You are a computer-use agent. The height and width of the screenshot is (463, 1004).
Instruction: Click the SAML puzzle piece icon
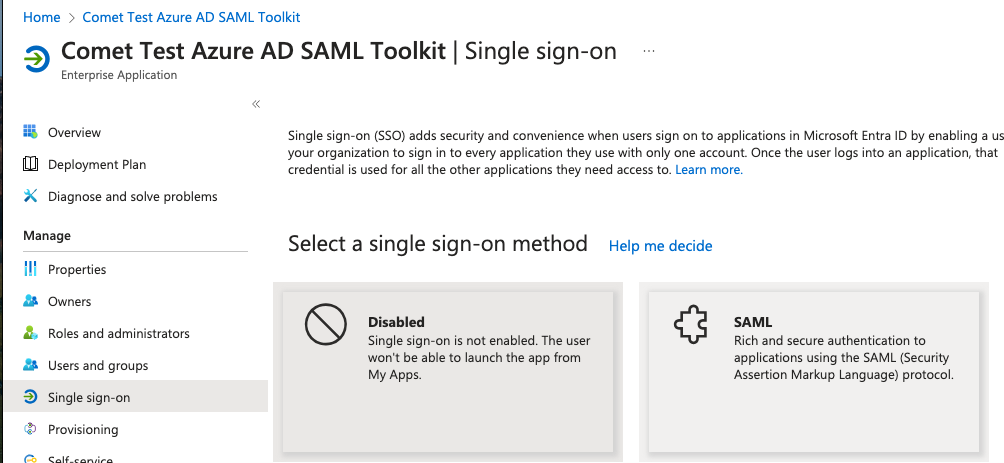(x=691, y=324)
